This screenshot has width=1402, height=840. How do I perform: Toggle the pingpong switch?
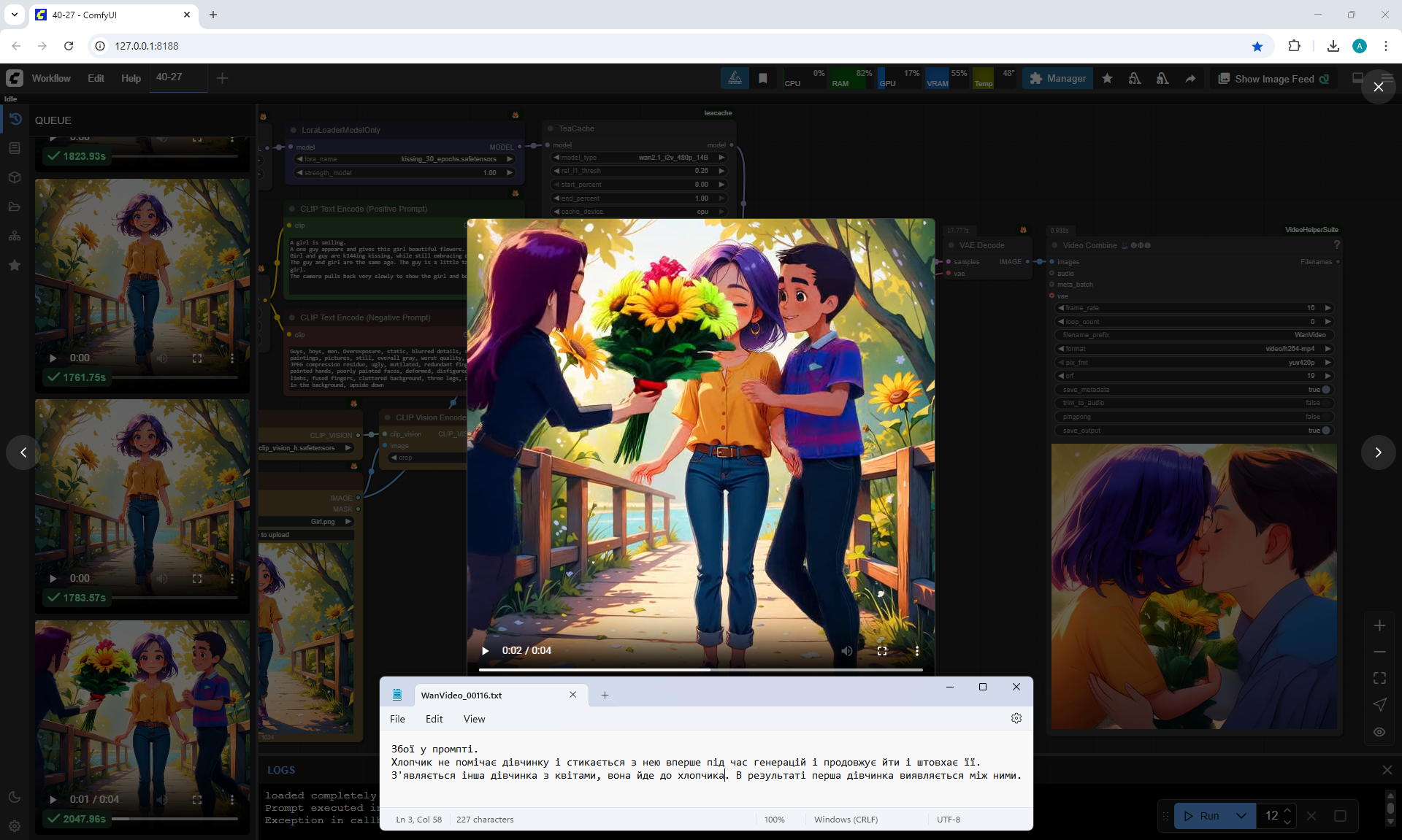point(1325,417)
